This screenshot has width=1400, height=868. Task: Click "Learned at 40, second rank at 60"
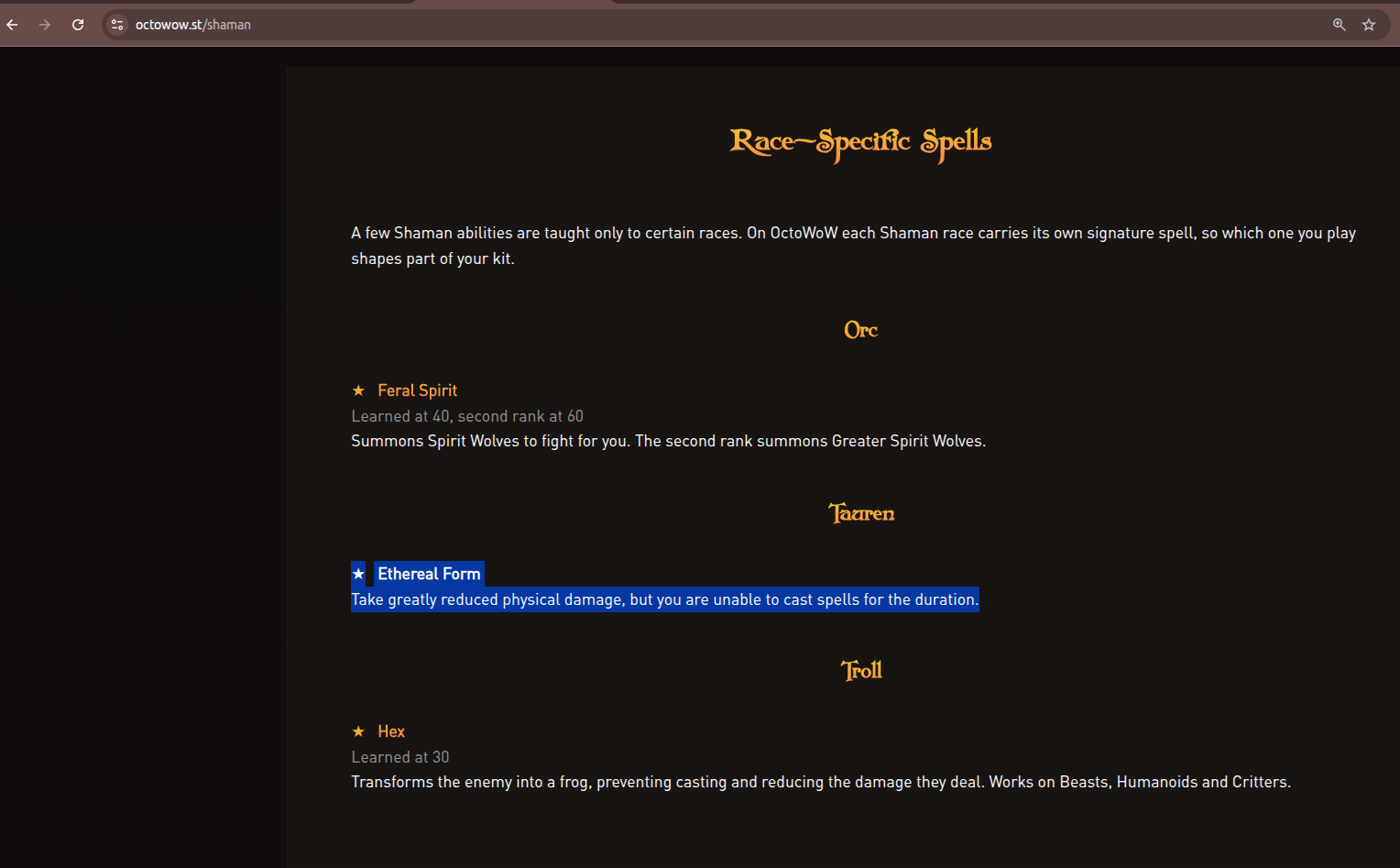[x=467, y=416]
